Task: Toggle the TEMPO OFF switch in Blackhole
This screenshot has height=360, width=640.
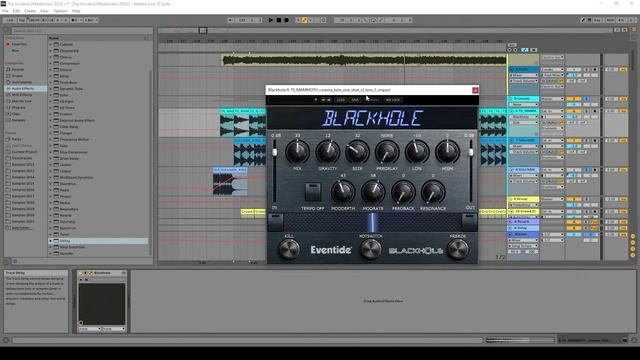Action: 313,192
